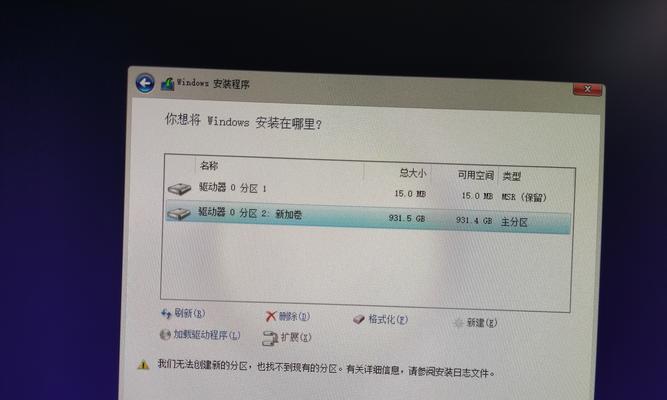Select the 驱动器 0 分区 2: 新加卷 row

(x=368, y=218)
